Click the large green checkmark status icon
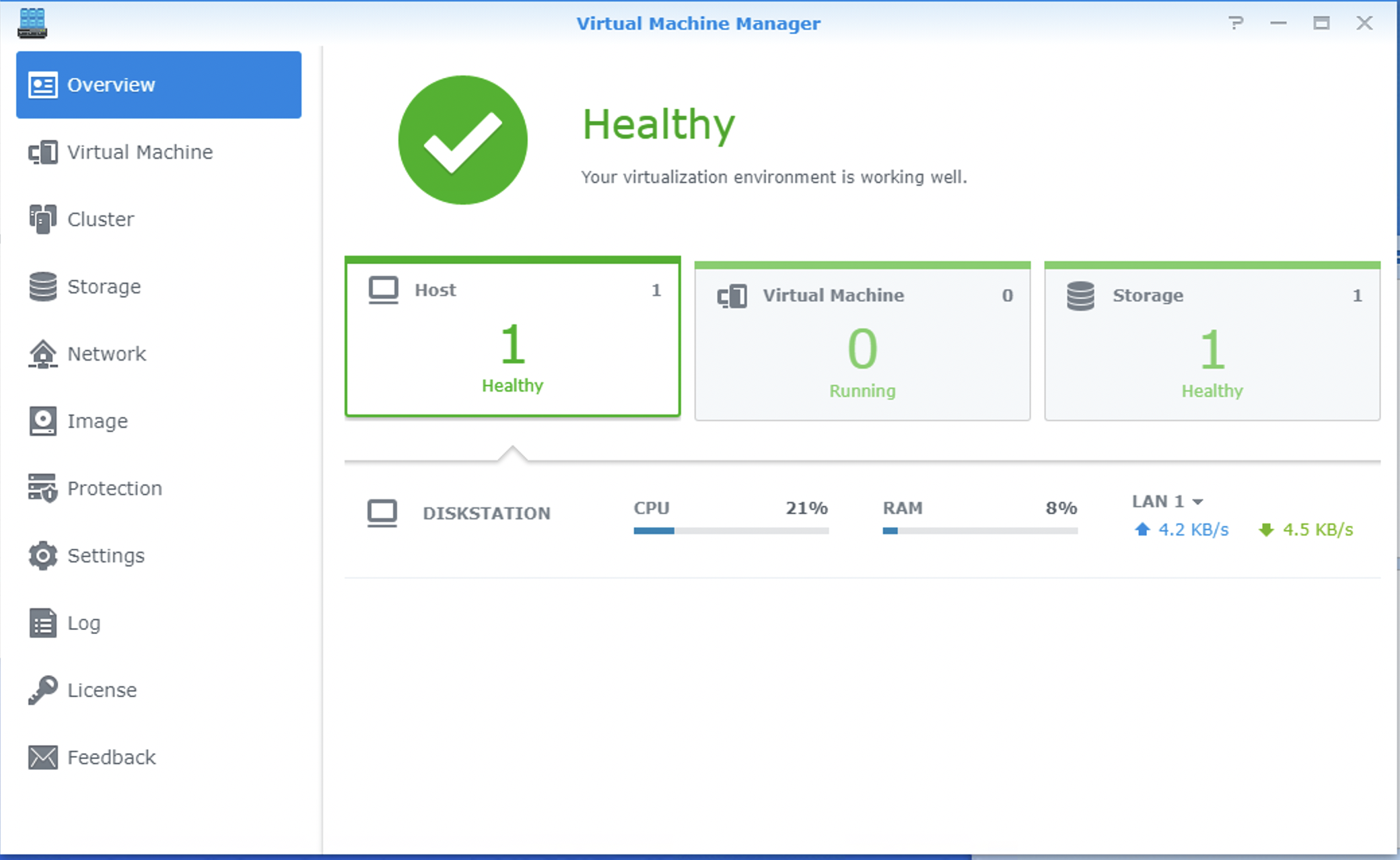The image size is (1400, 860). tap(462, 140)
